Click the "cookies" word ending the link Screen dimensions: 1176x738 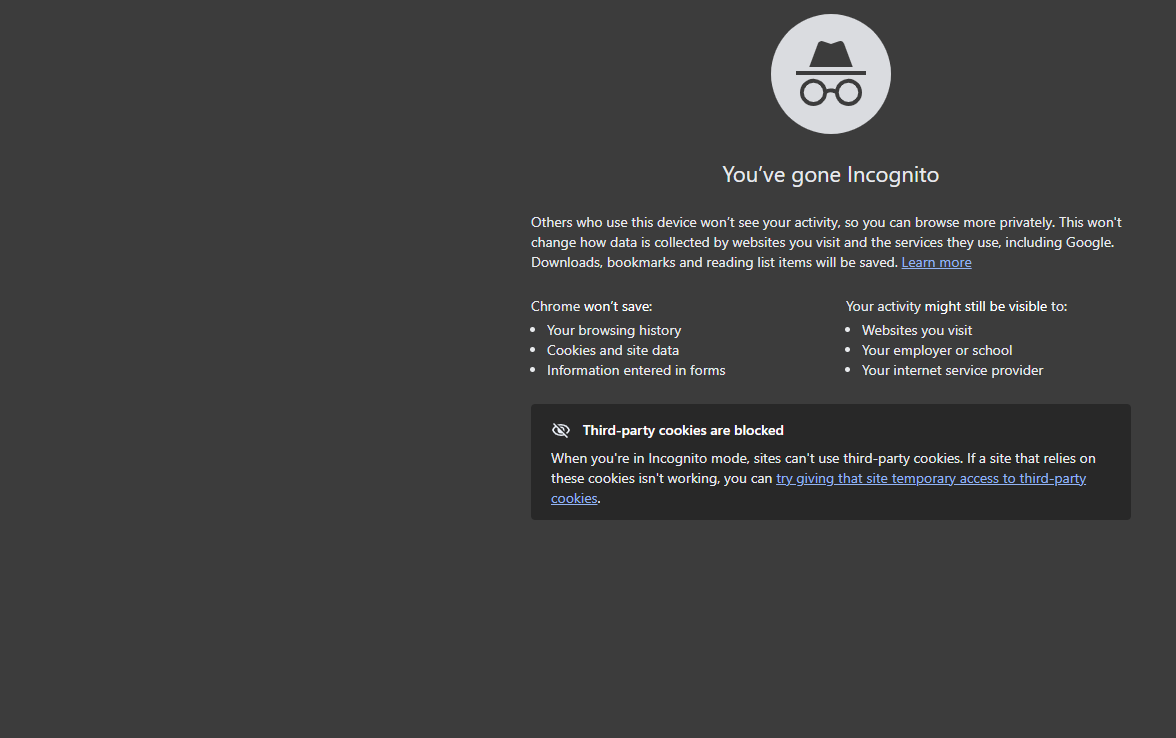coord(574,499)
